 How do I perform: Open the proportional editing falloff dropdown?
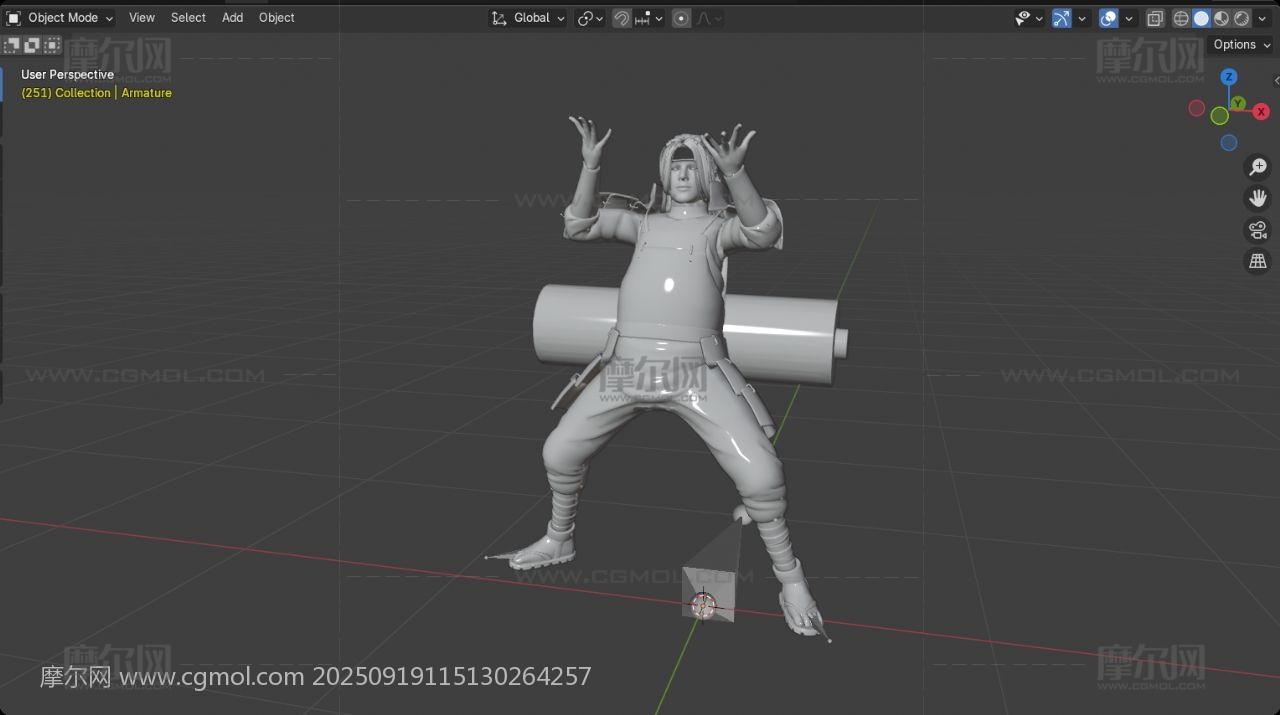[709, 18]
